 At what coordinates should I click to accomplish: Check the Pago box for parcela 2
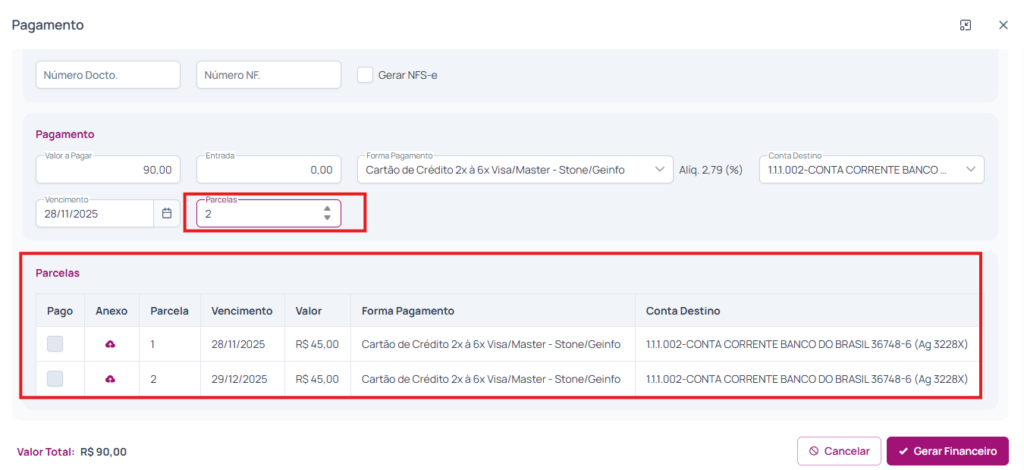point(55,379)
